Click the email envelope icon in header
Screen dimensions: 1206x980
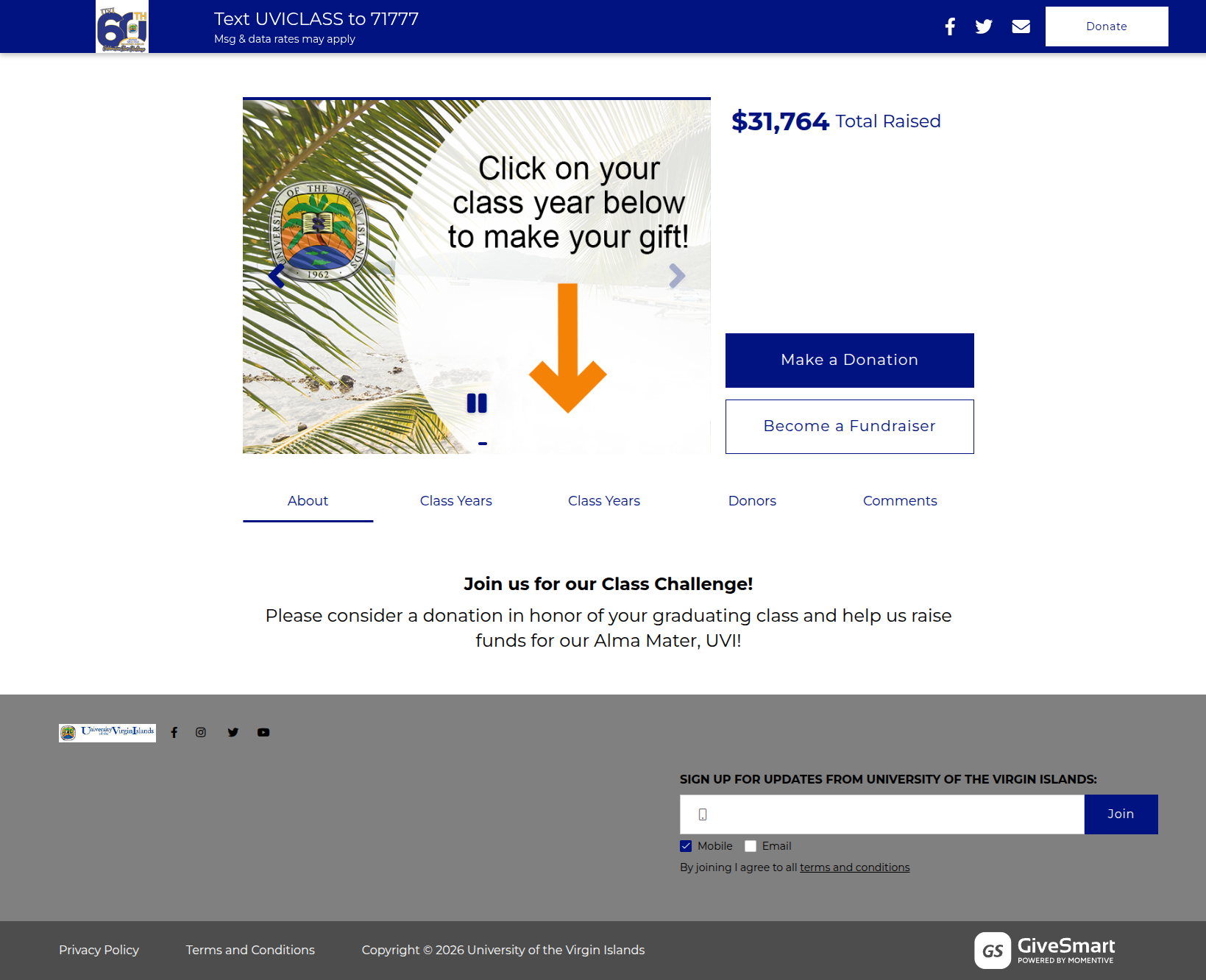(x=1021, y=26)
